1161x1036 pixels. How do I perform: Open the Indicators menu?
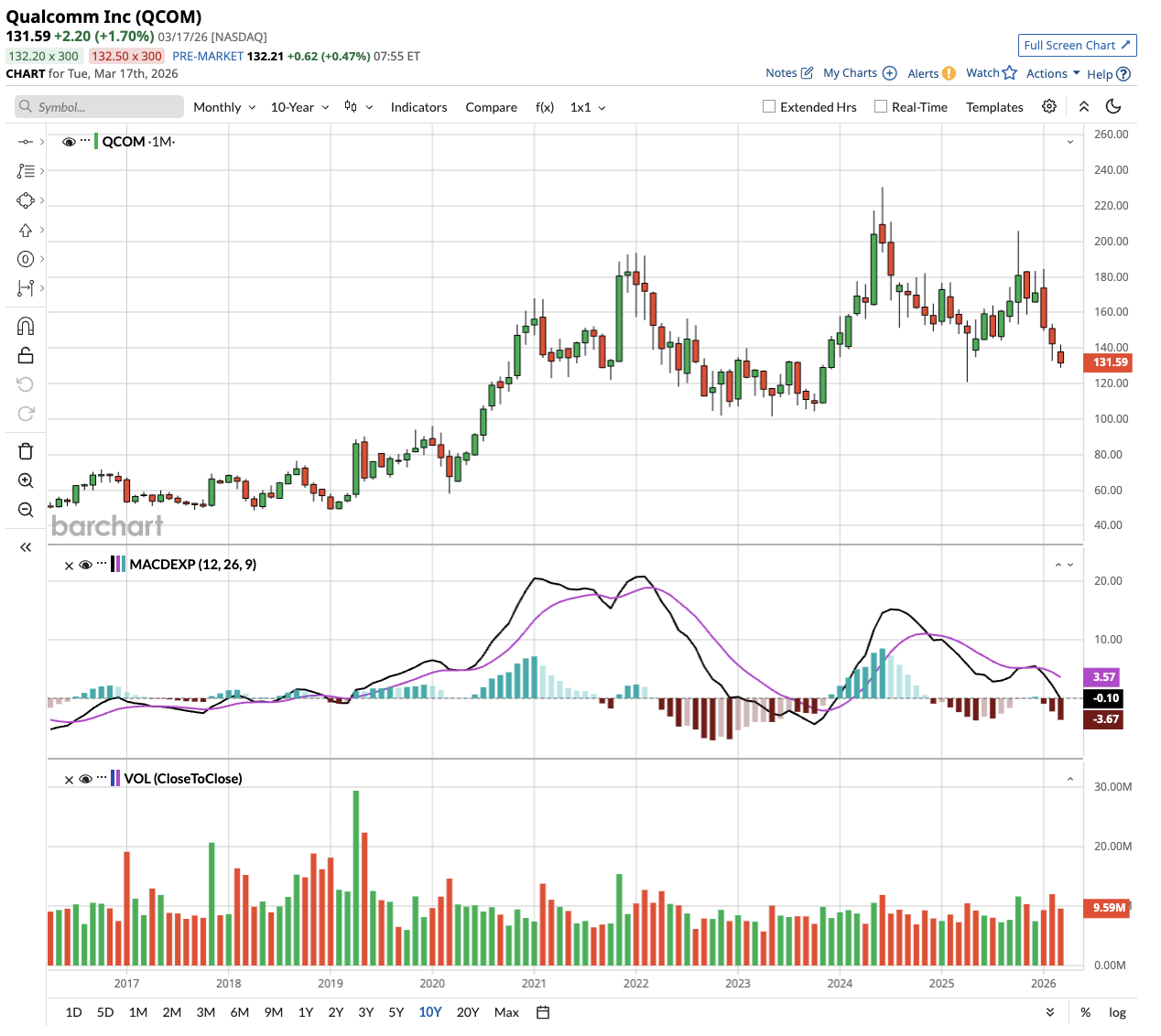point(418,107)
